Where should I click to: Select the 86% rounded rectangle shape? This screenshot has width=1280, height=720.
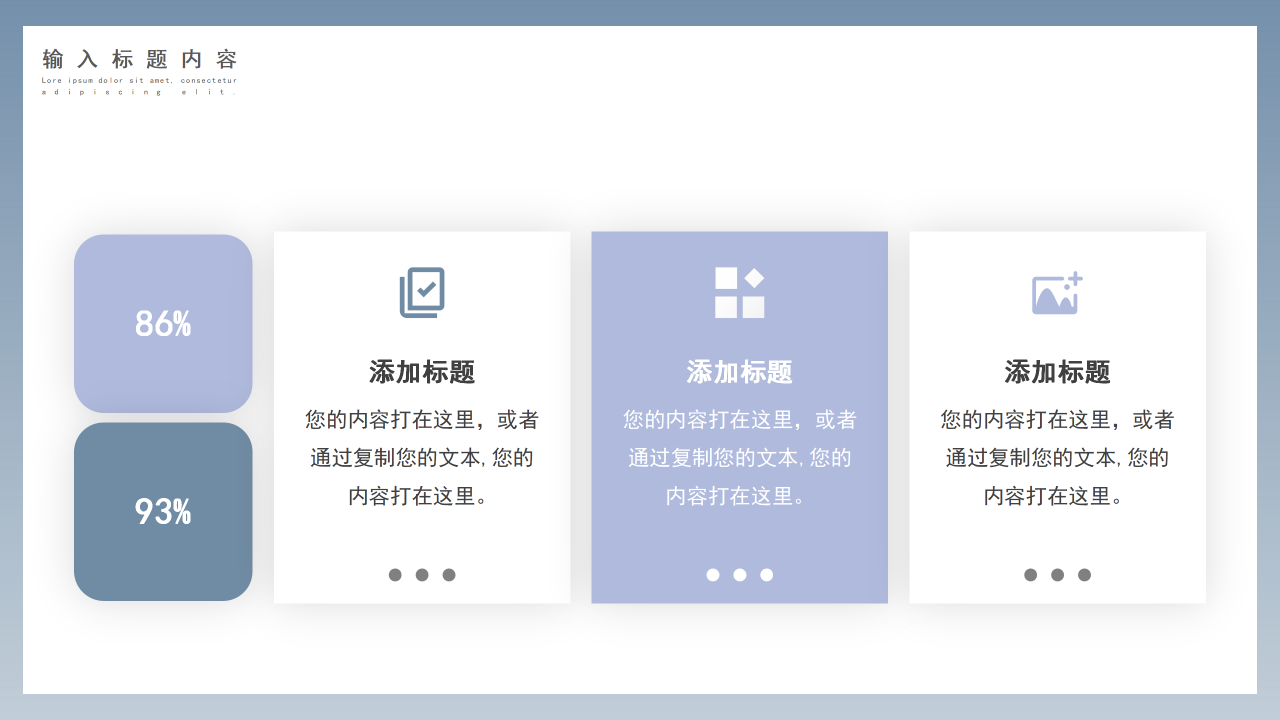[x=163, y=322]
